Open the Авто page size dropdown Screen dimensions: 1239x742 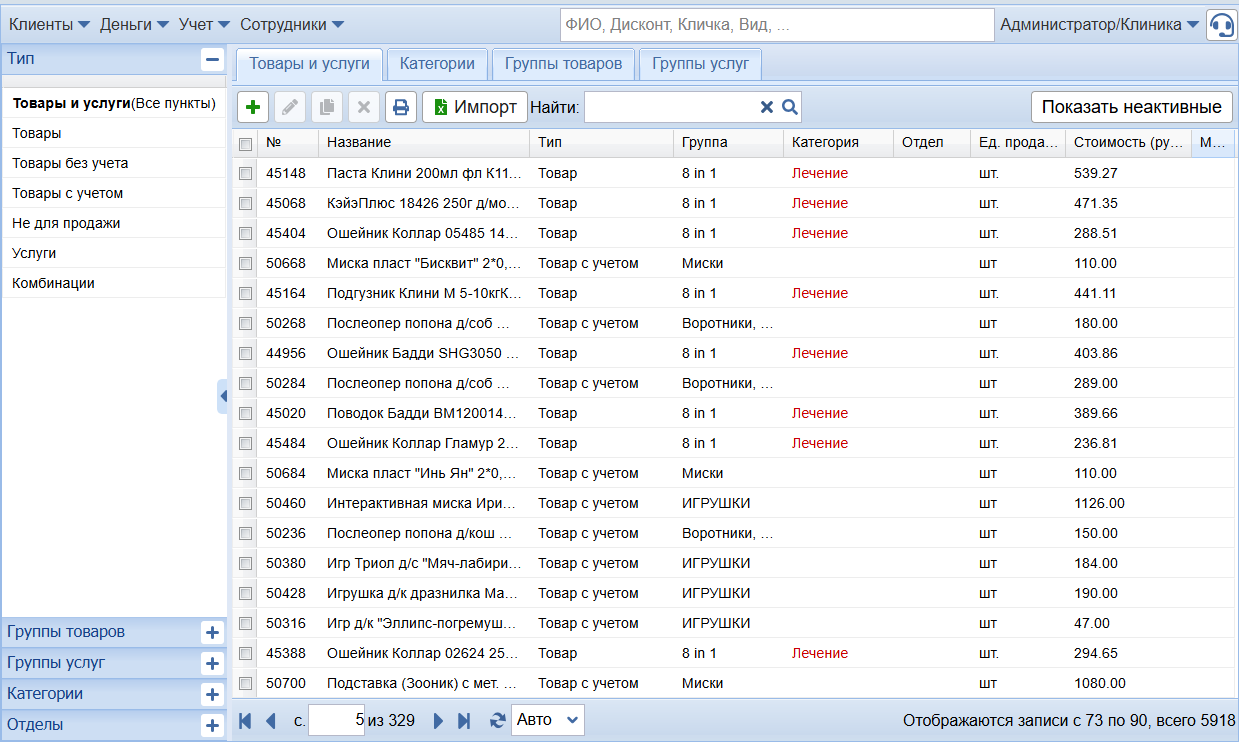(x=547, y=720)
